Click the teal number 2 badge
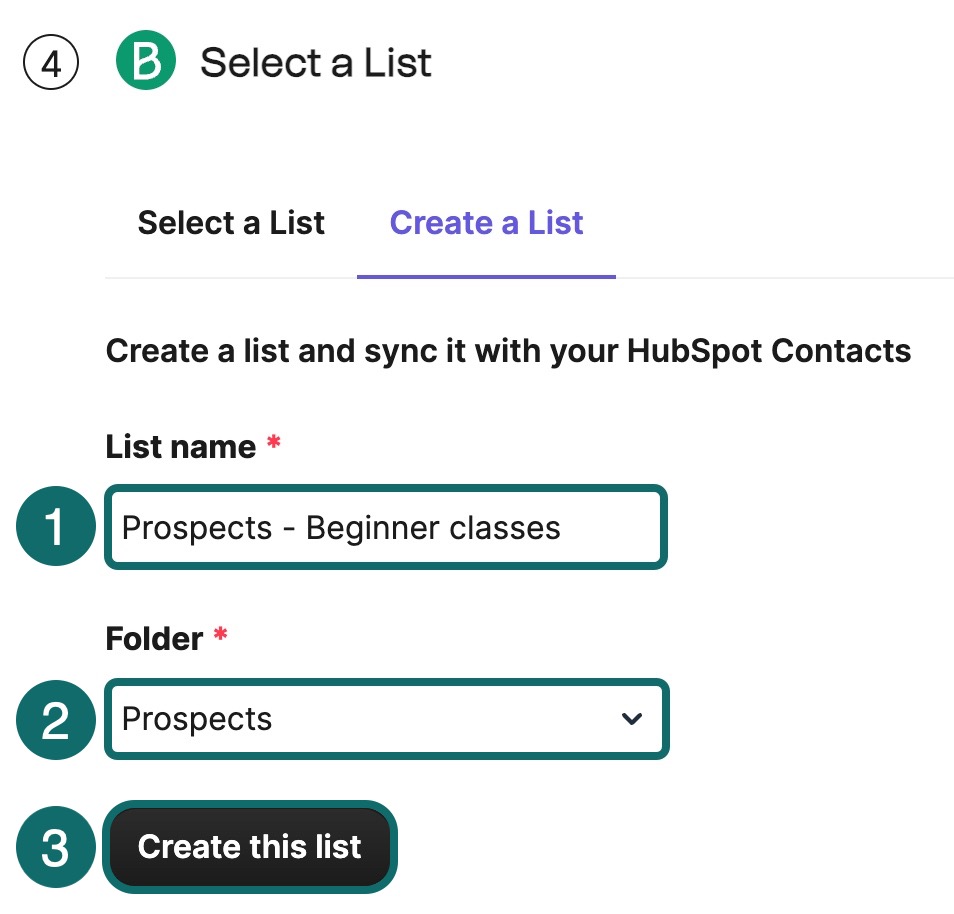Viewport: 954px width, 914px height. pyautogui.click(x=55, y=719)
